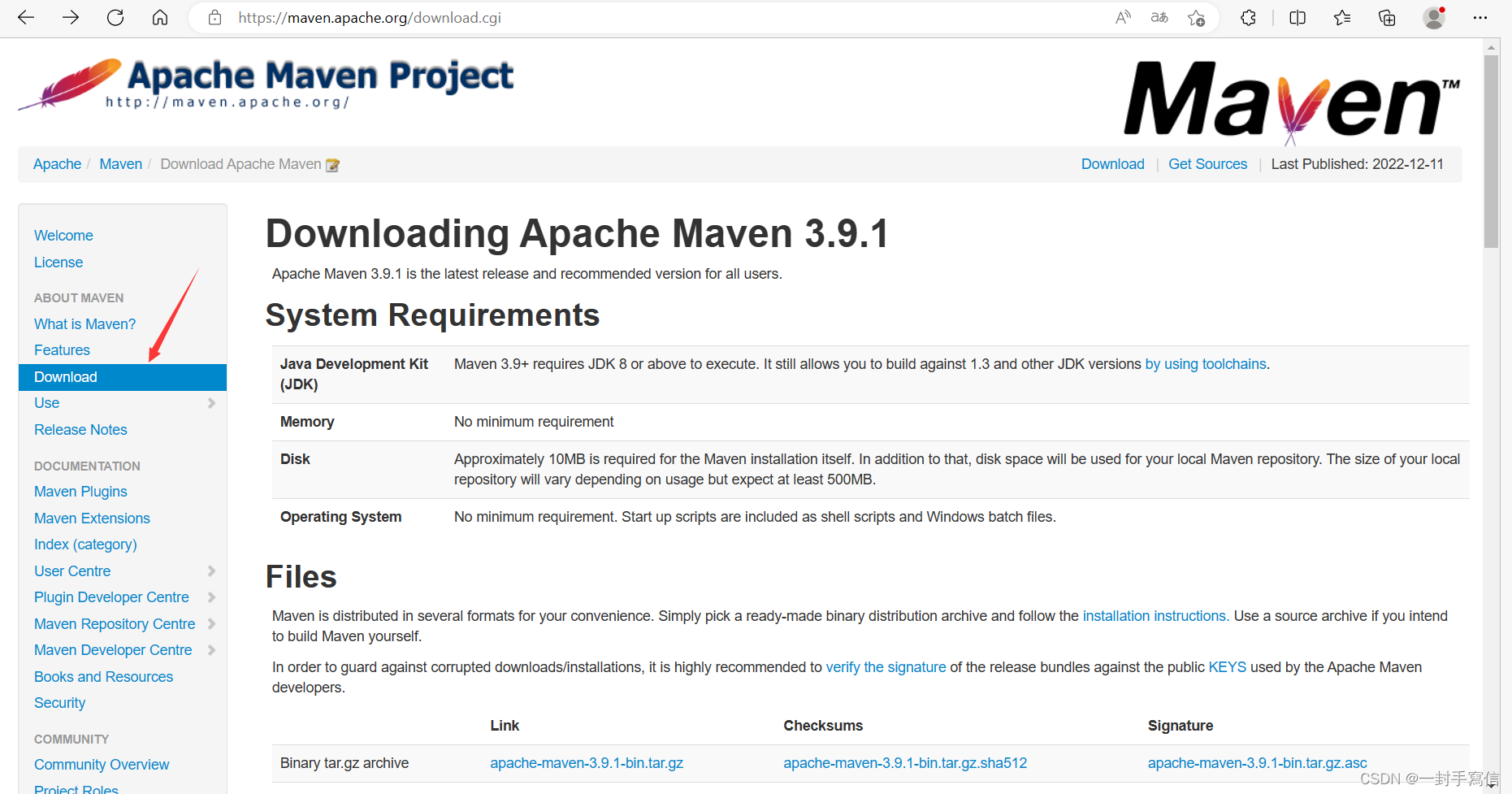Viewport: 1512px width, 794px height.
Task: Expand the Use submenu chevron
Action: 211,403
